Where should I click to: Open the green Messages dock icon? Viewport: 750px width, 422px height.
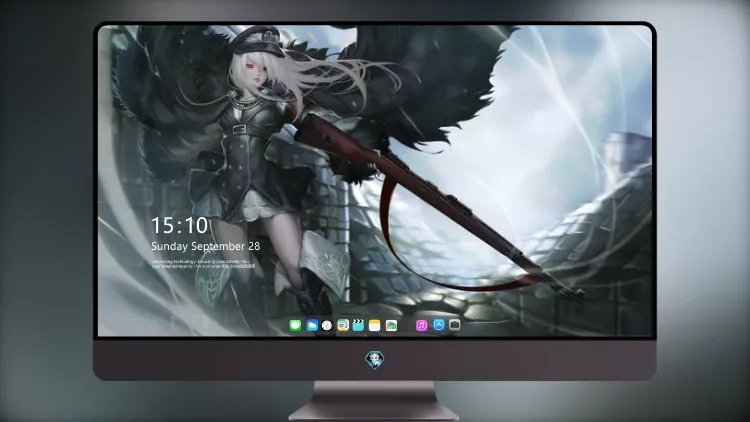295,325
